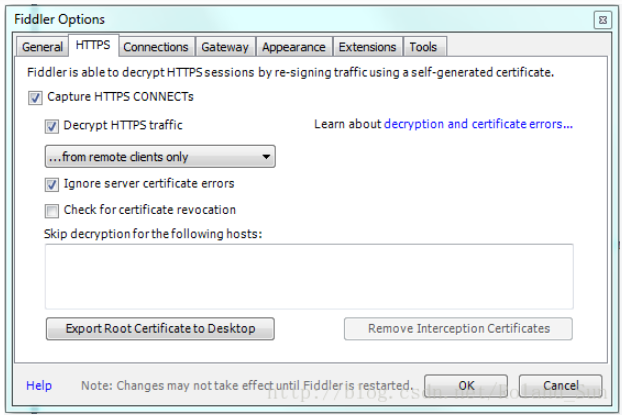Open the Connections tab
Viewport: 622px width, 415px height.
point(155,47)
